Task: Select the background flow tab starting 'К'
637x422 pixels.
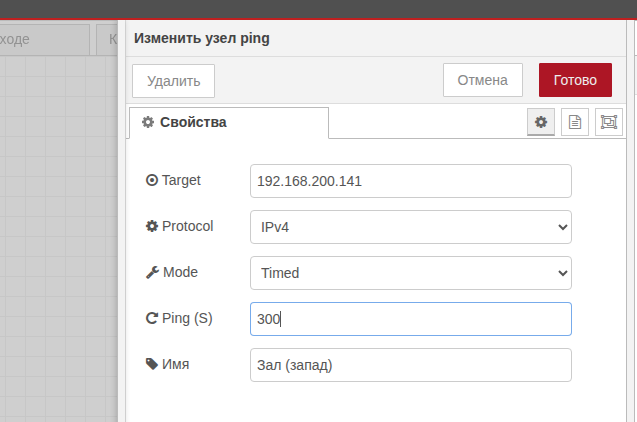Action: coord(106,40)
